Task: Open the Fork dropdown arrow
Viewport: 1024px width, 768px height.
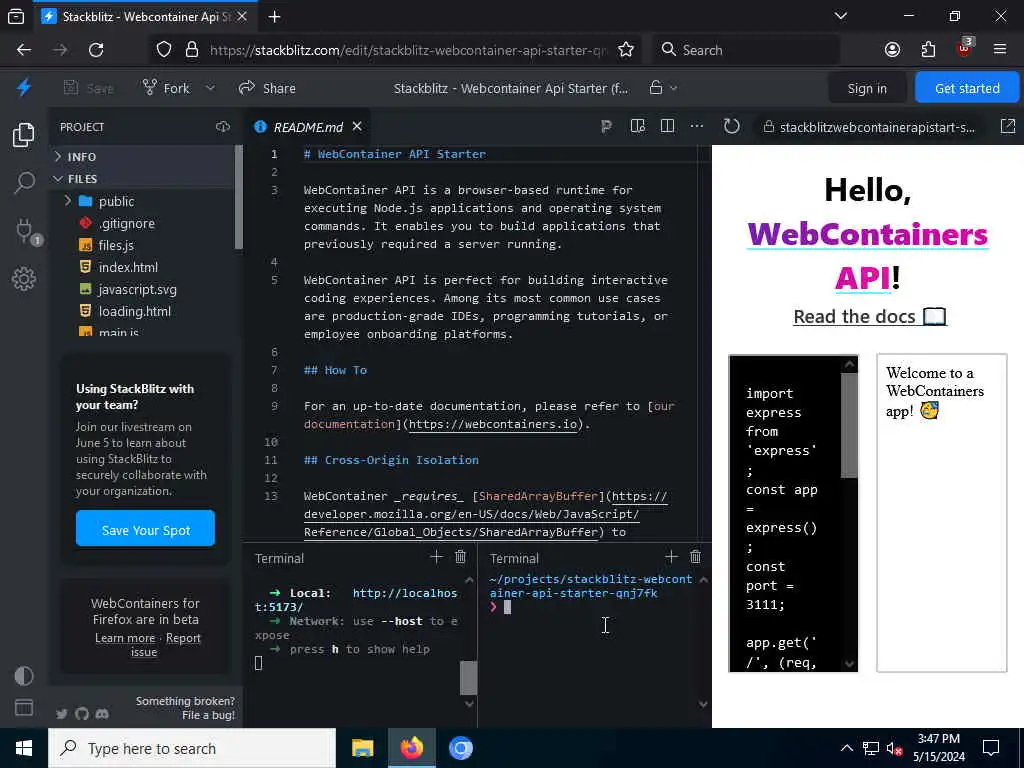Action: pos(210,88)
